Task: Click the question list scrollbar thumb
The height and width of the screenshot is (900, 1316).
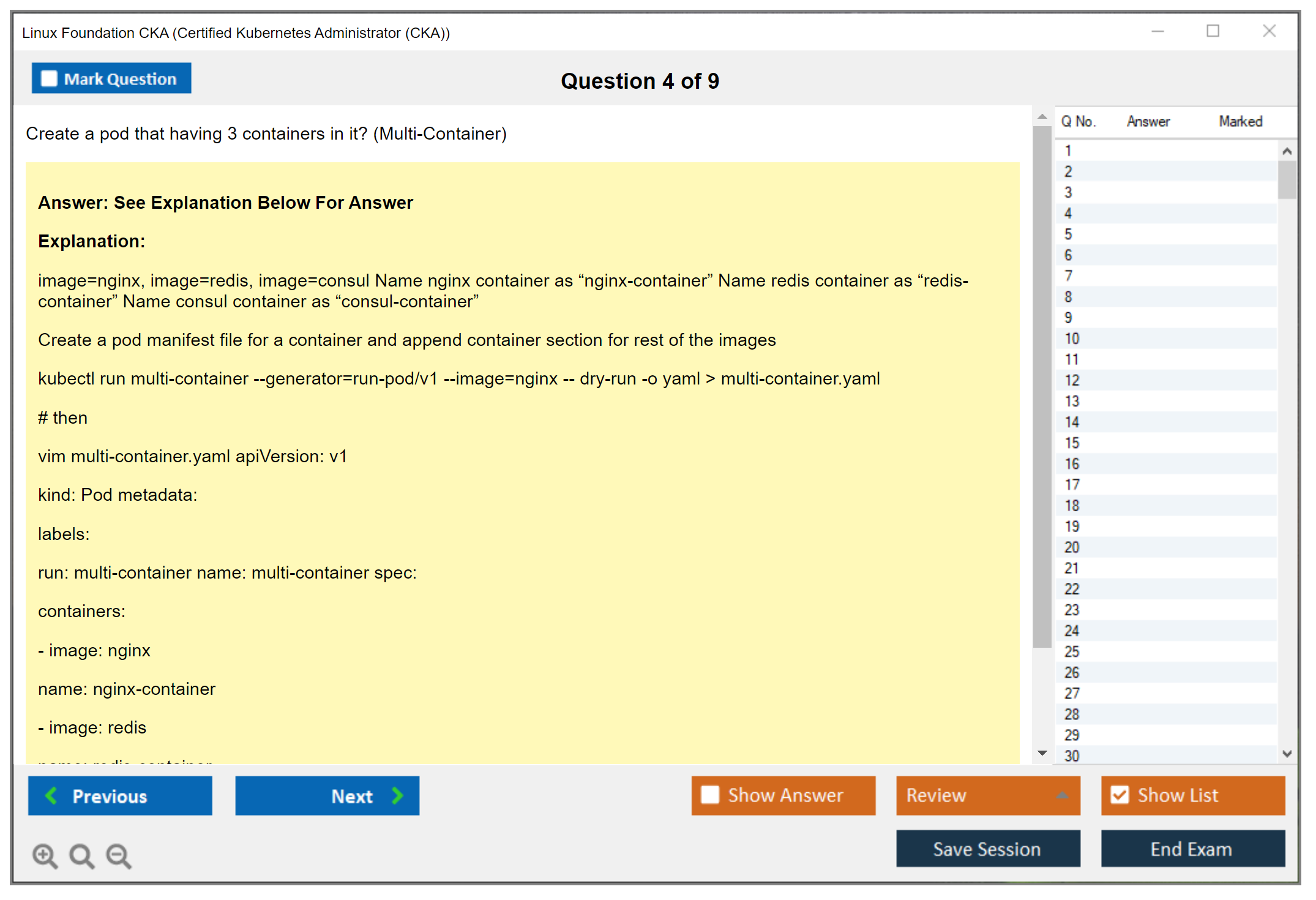Action: [1287, 179]
